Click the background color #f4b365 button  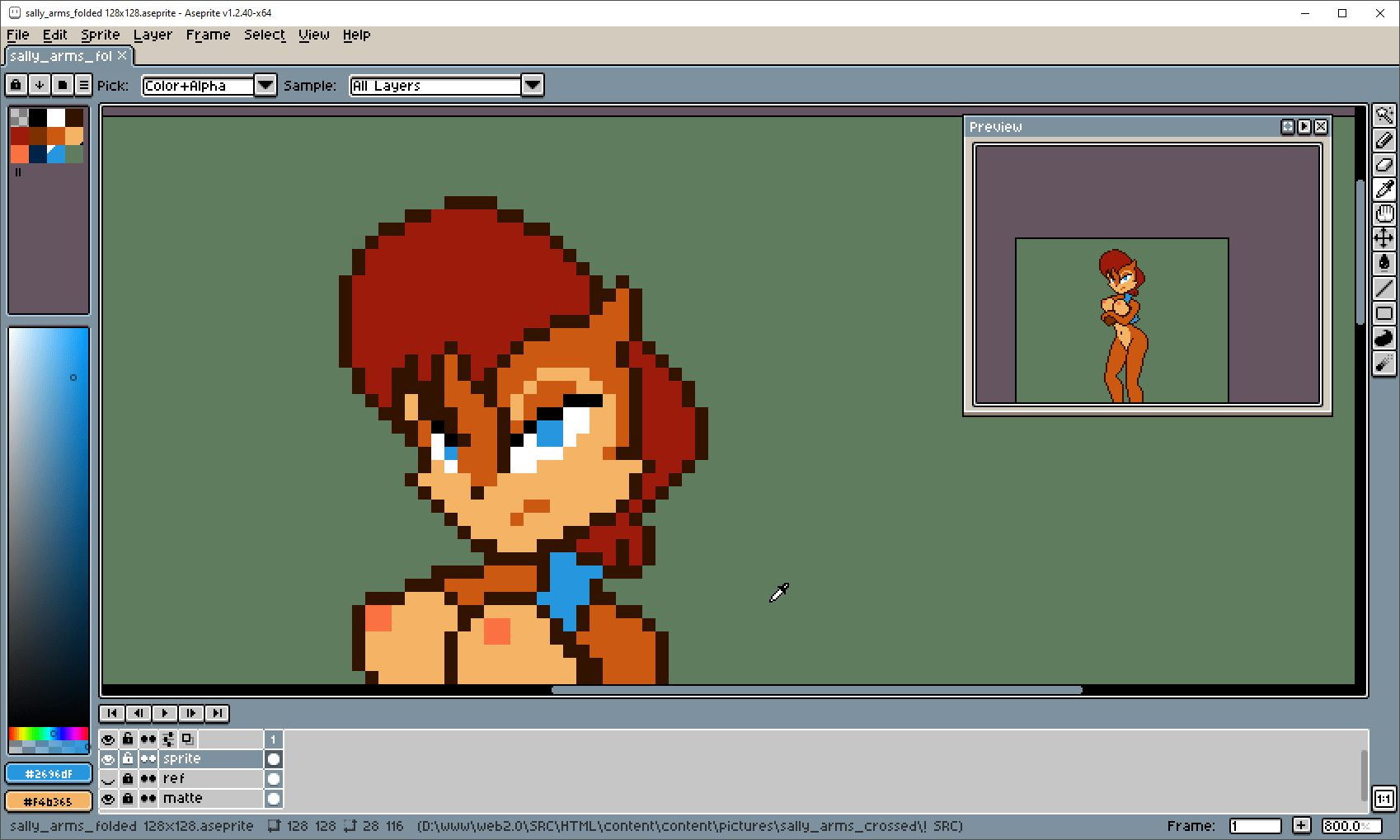click(x=49, y=801)
